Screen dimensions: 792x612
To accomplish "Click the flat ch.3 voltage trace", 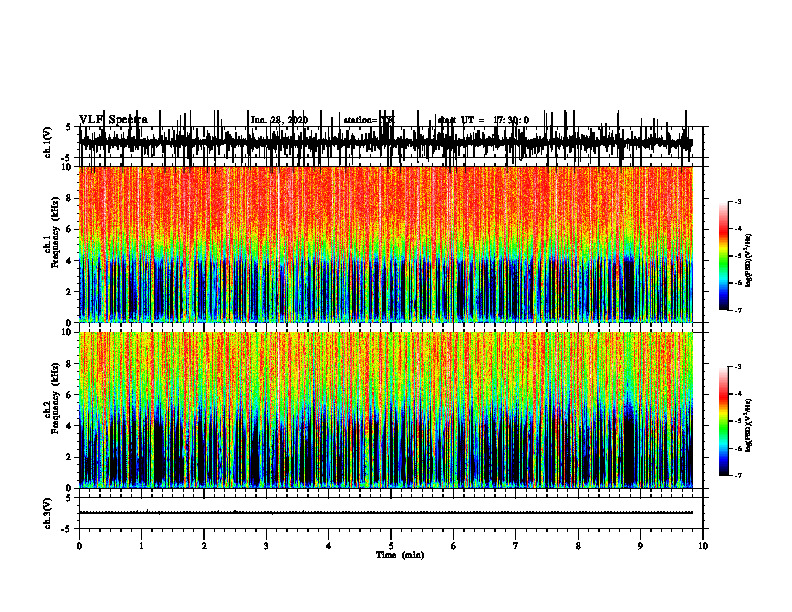I will pos(385,513).
